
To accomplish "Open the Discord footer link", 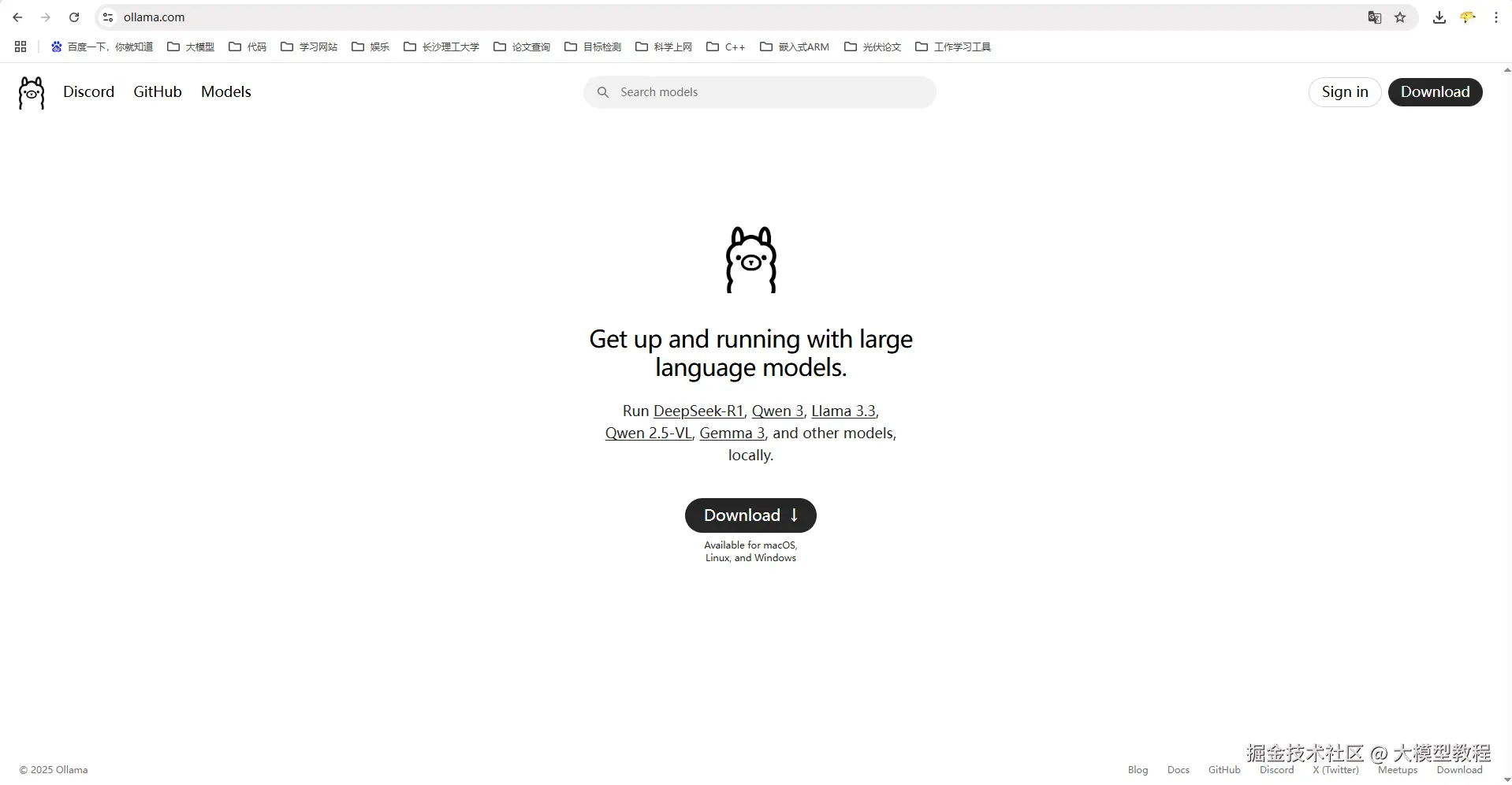I will click(1277, 770).
